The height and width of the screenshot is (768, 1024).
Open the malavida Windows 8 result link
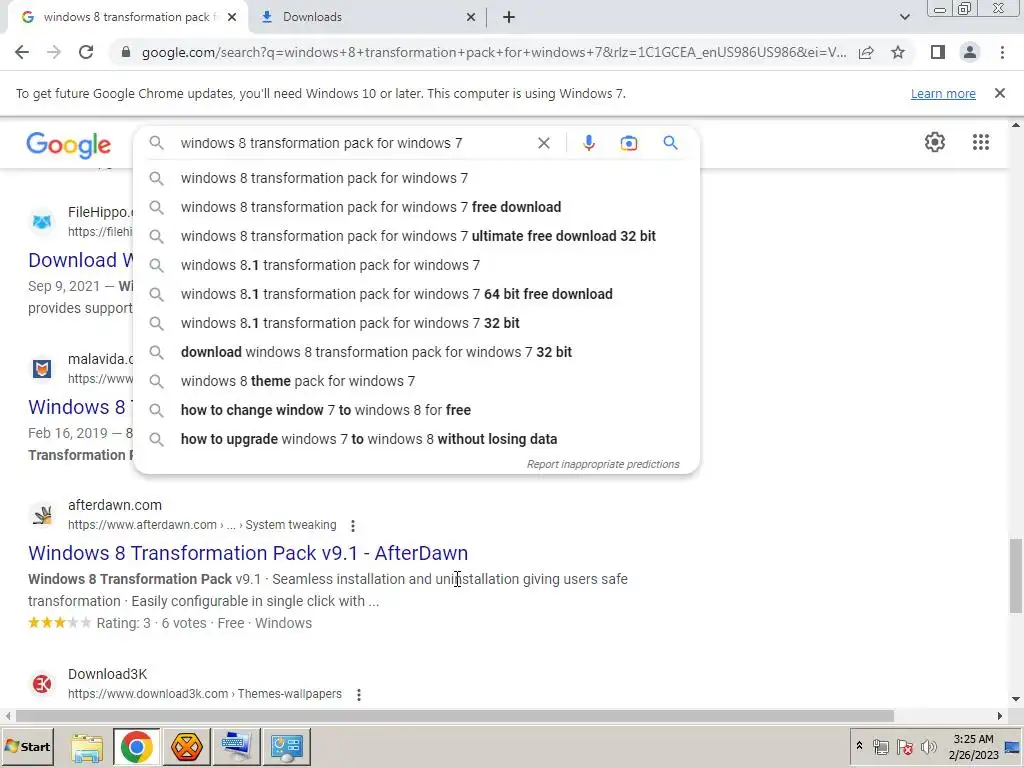[80, 407]
